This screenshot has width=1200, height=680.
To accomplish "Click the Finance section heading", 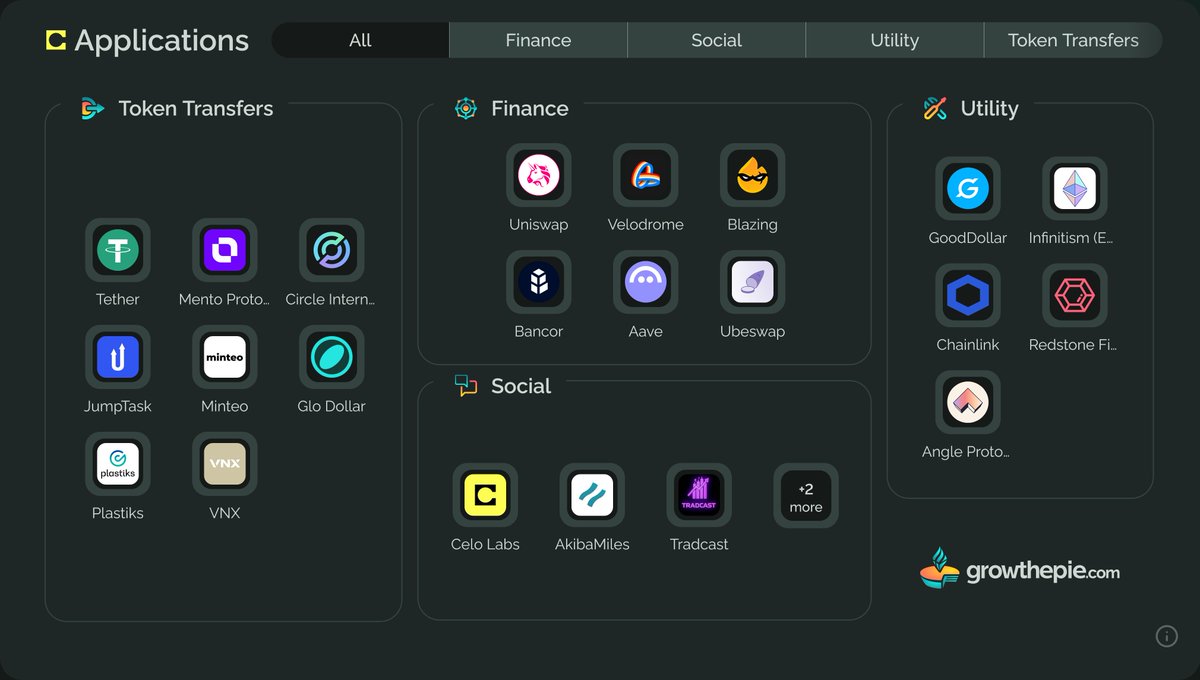I will coord(530,109).
